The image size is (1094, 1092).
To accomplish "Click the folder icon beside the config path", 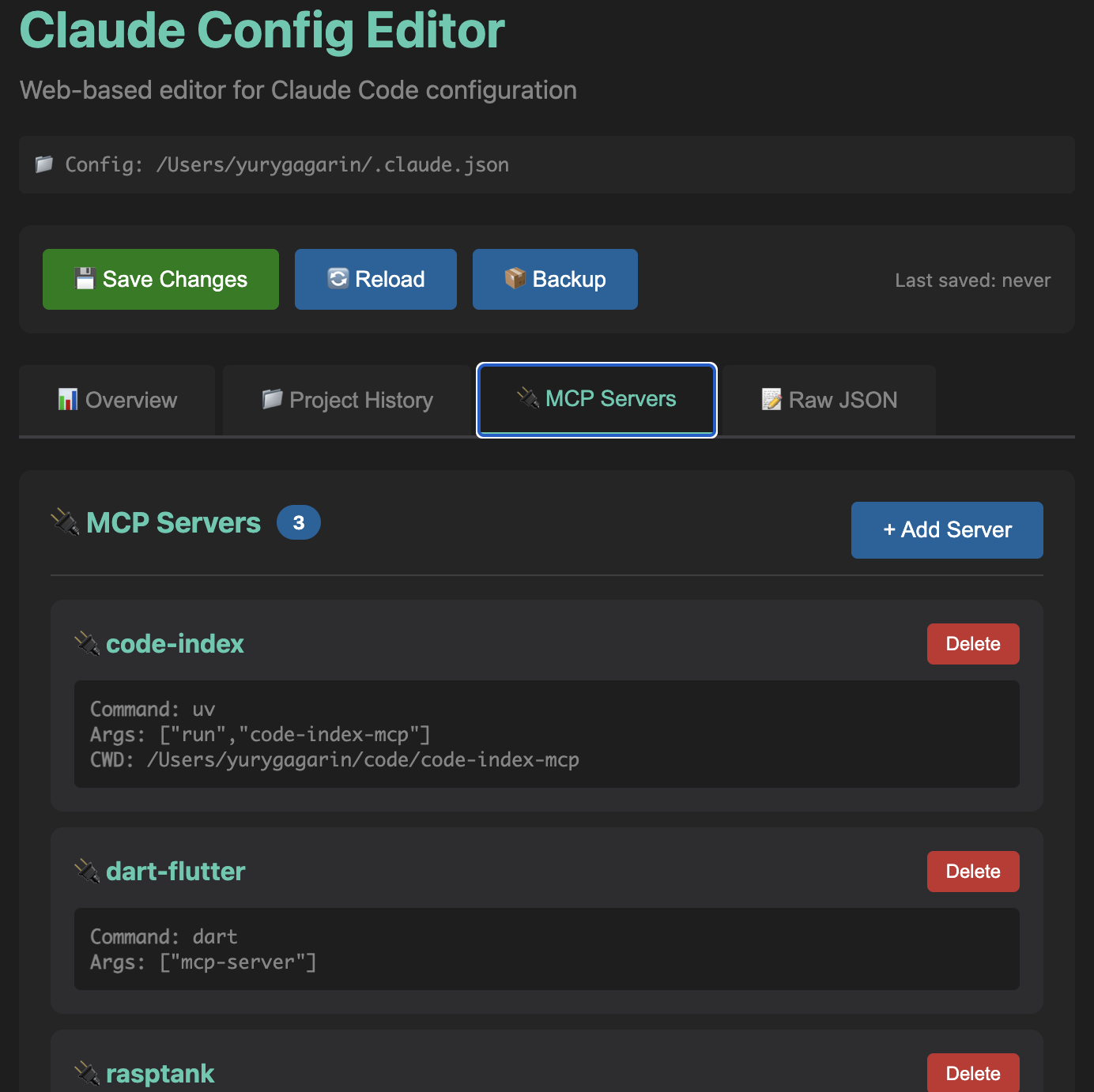I will point(43,164).
